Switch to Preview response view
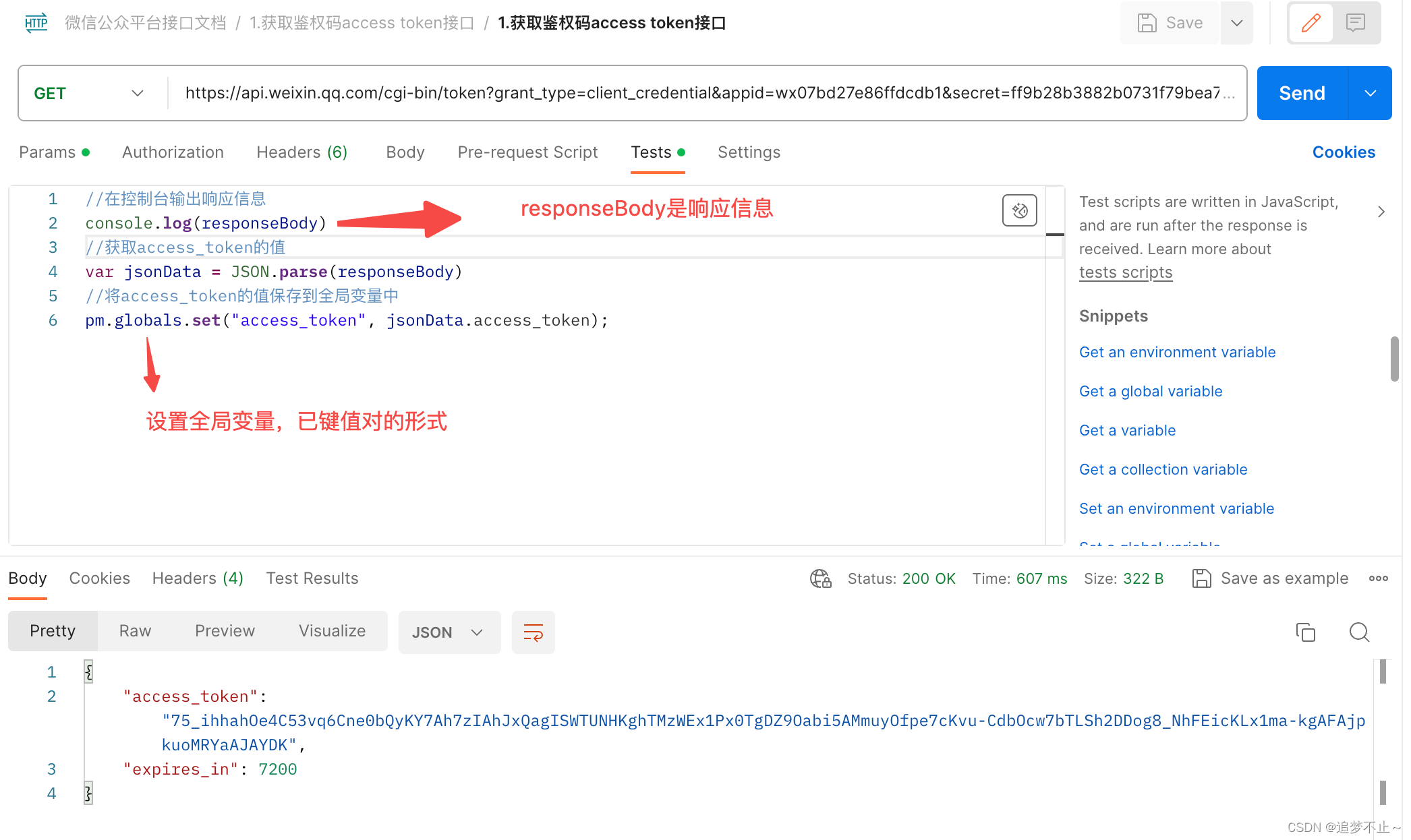 point(225,631)
